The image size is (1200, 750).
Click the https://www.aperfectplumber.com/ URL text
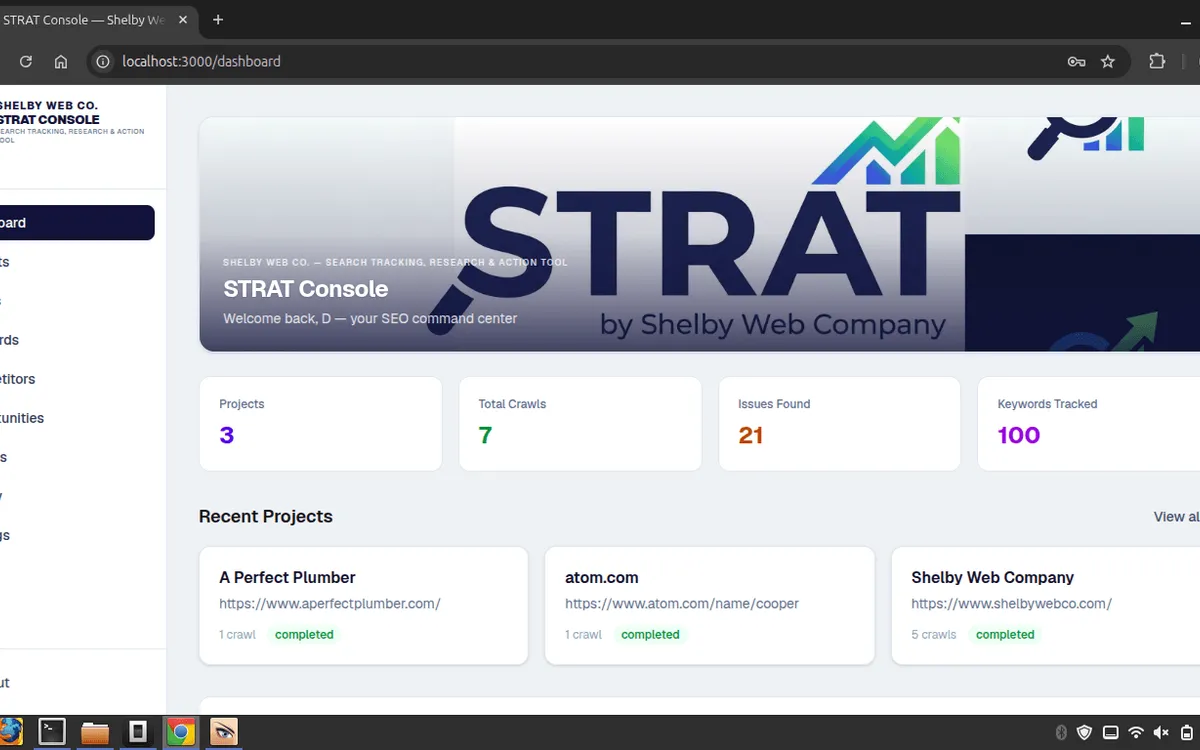click(330, 604)
